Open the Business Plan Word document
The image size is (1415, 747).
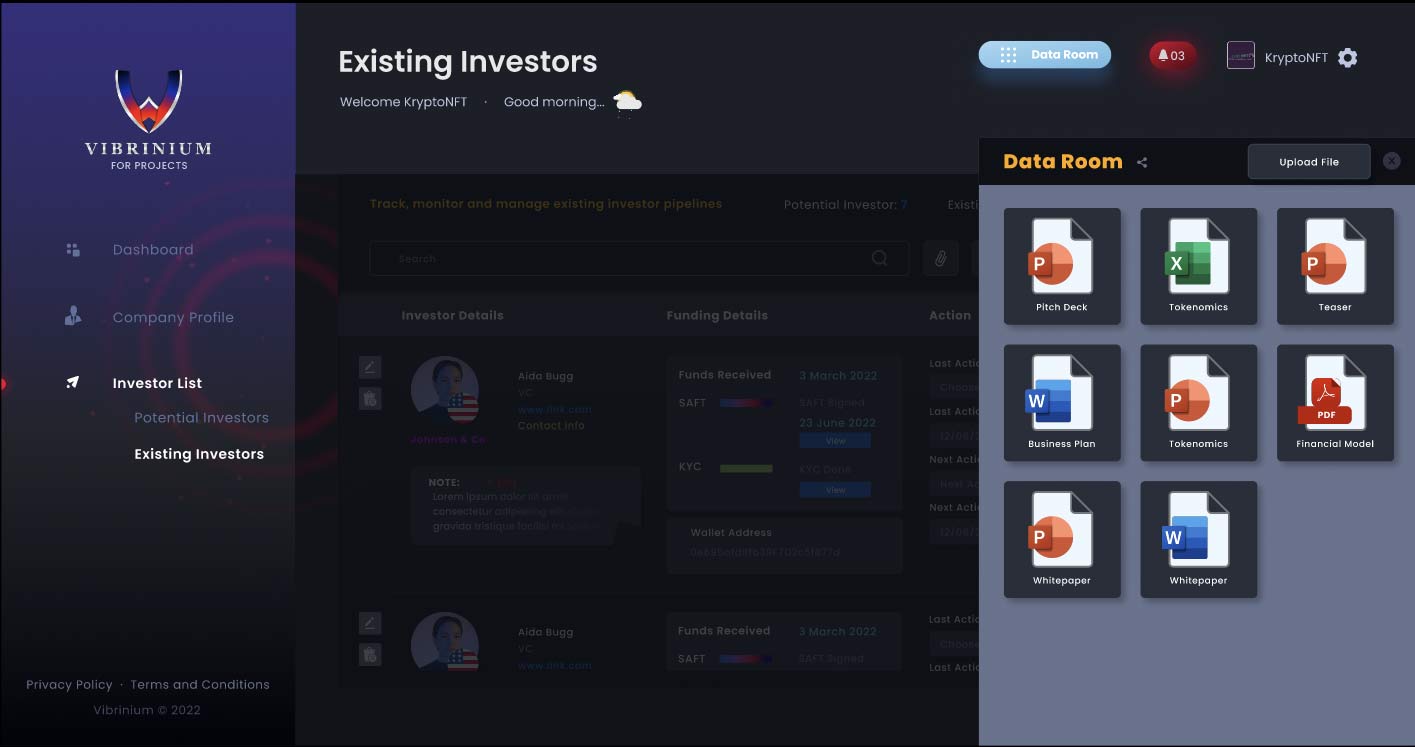coord(1061,403)
